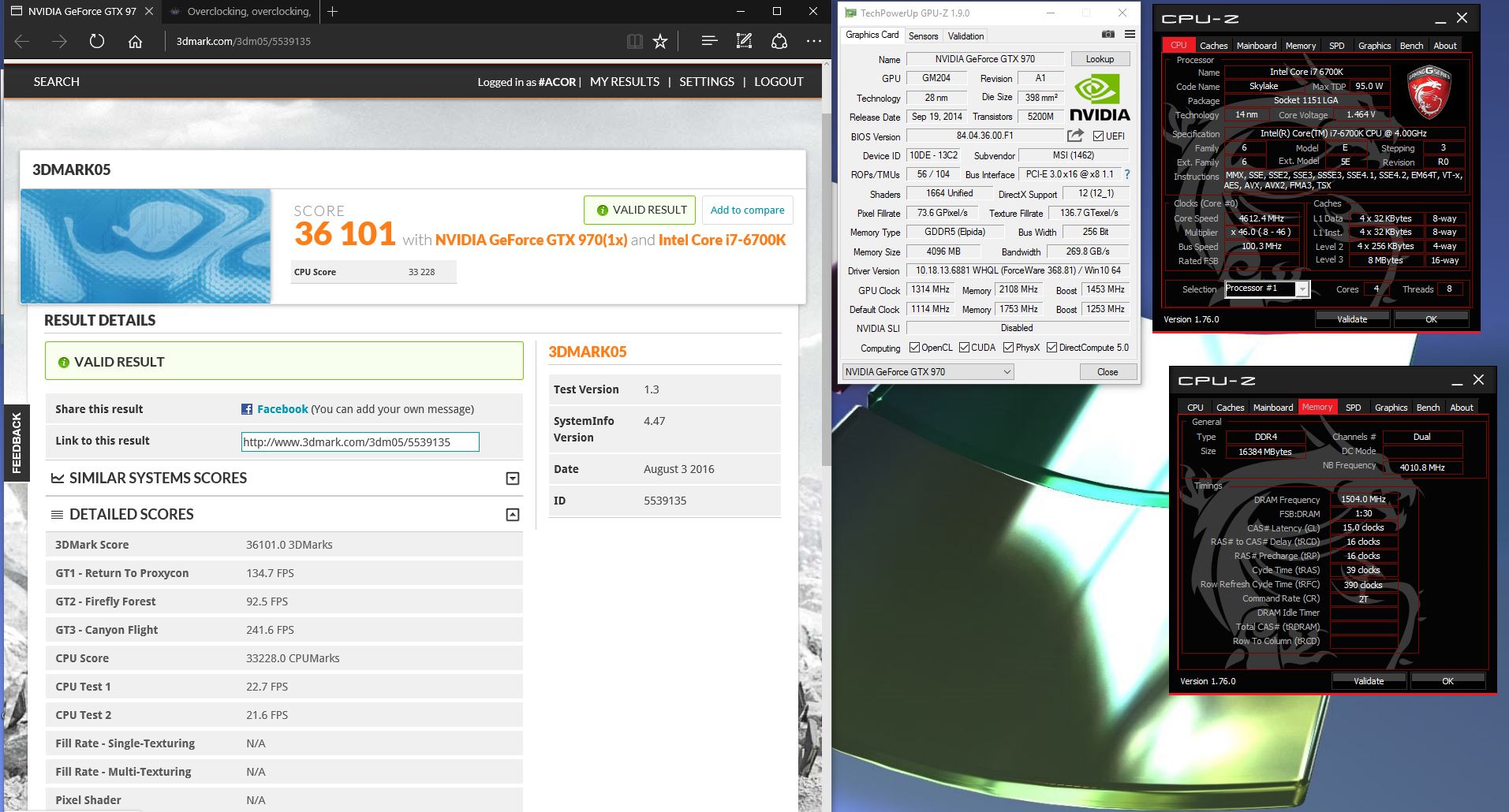Click the Facebook share link
The height and width of the screenshot is (812, 1509).
point(282,409)
